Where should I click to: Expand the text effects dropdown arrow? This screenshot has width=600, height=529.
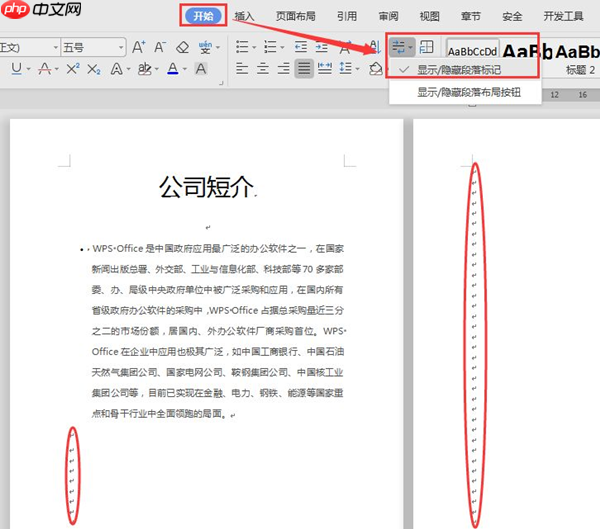tap(128, 69)
